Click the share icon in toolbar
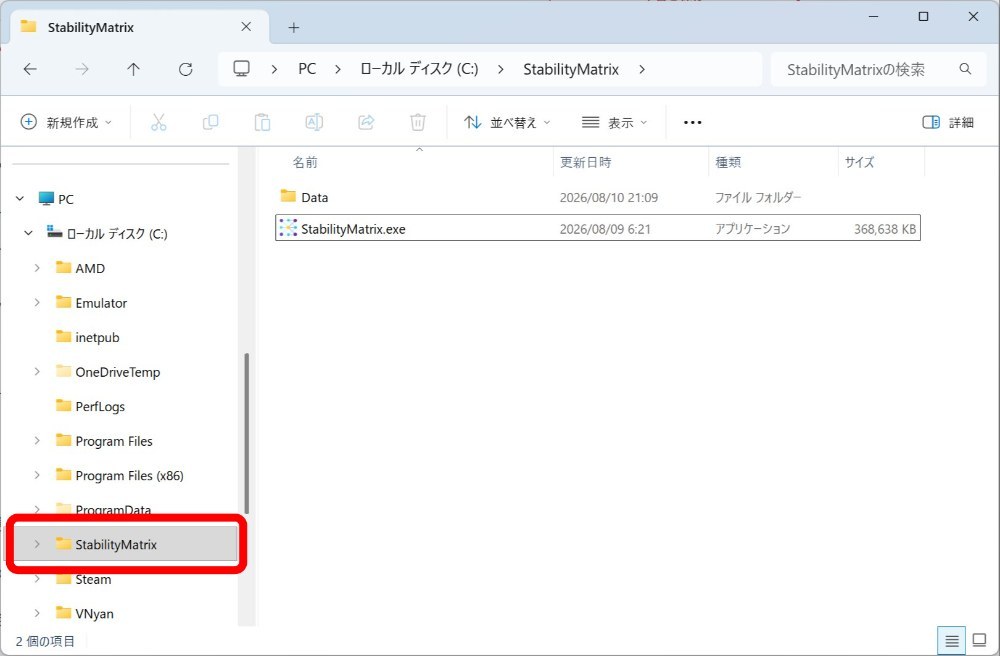This screenshot has height=656, width=1000. pyautogui.click(x=366, y=122)
